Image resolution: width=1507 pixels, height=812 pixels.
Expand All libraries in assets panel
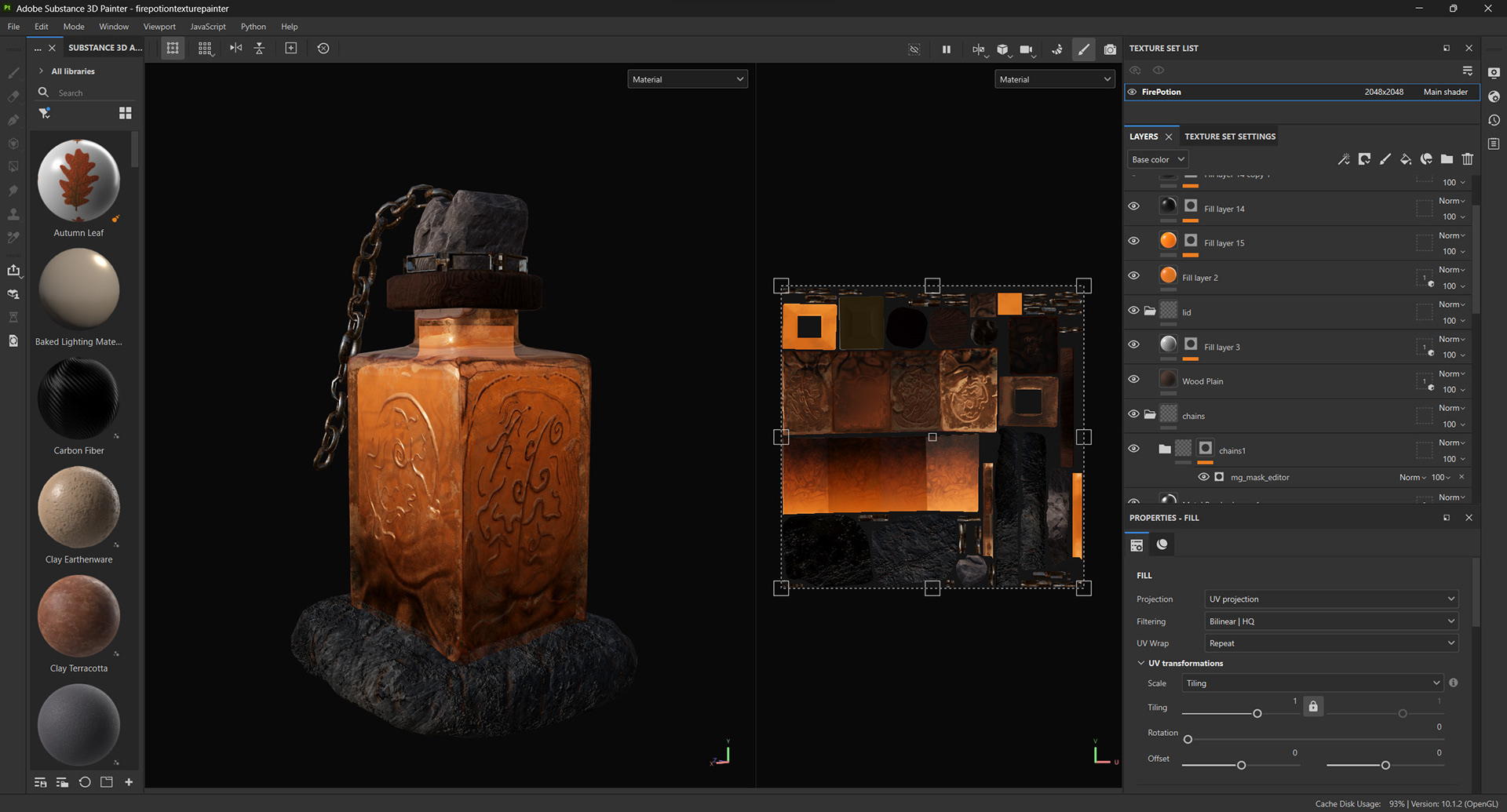coord(41,71)
